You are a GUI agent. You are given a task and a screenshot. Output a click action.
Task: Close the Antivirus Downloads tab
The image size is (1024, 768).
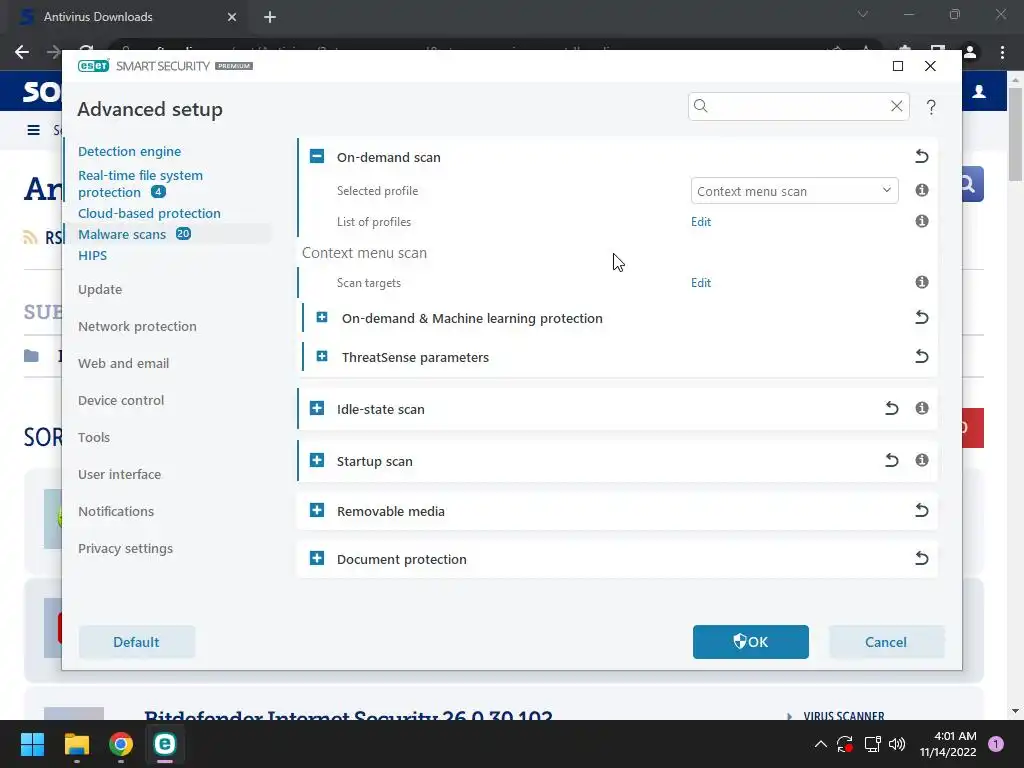tap(231, 17)
